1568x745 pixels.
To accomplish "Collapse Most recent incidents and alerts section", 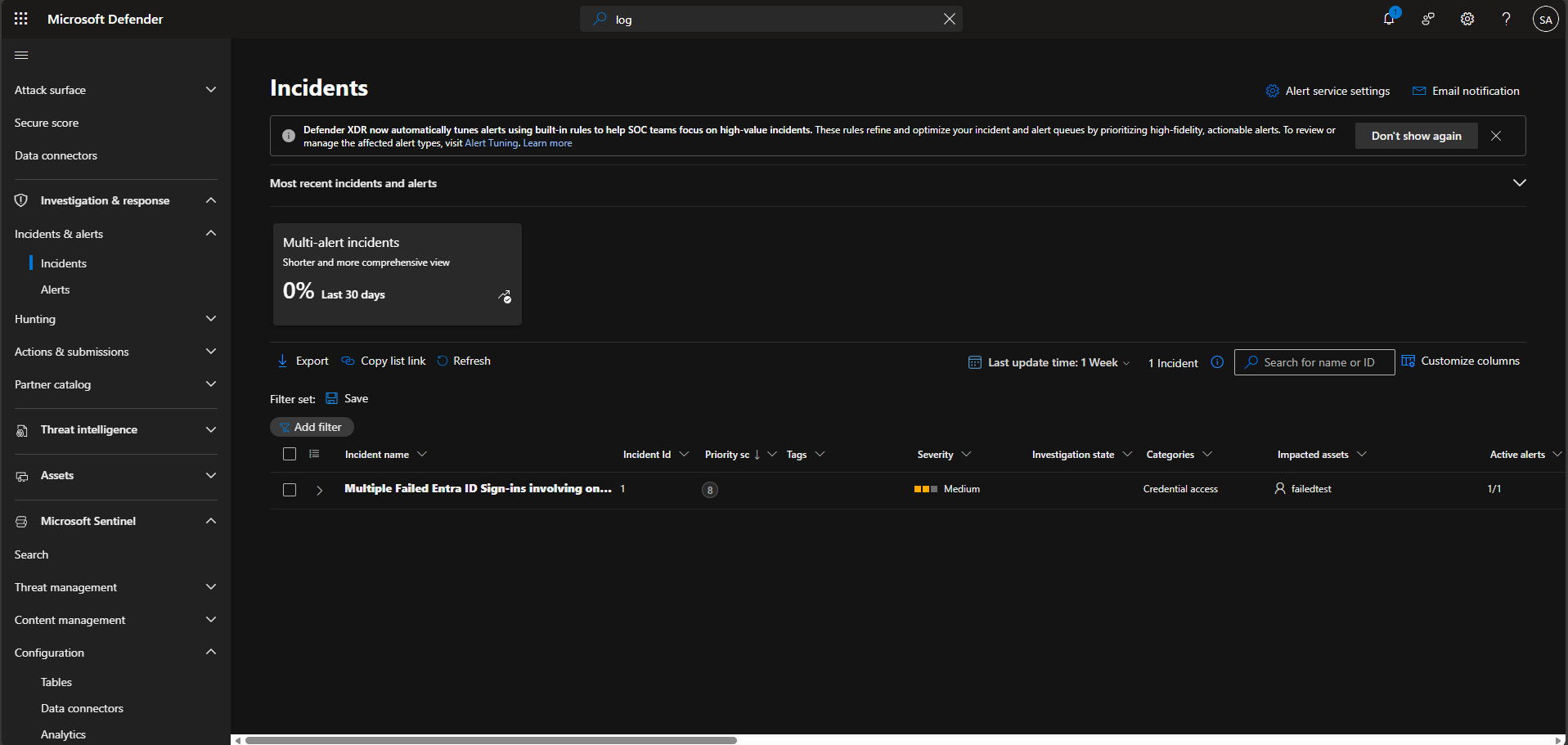I will coord(1519,182).
